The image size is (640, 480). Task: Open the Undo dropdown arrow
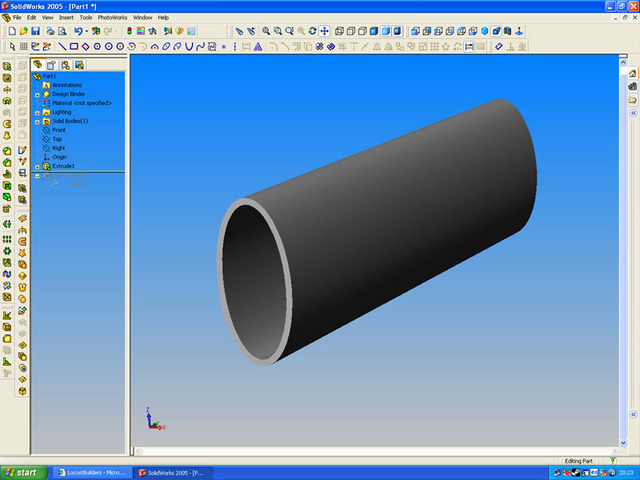[87, 31]
